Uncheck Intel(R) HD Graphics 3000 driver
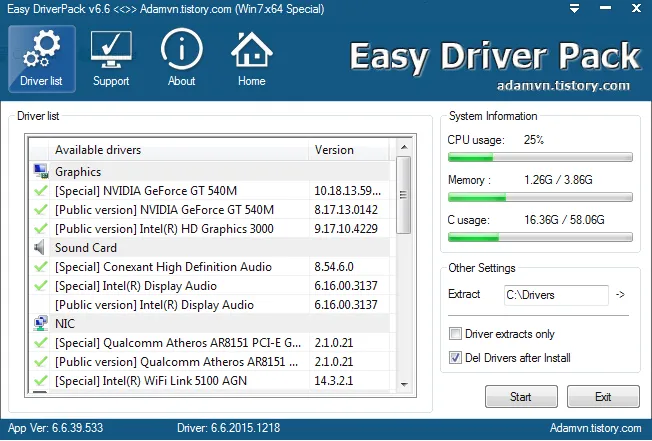The height and width of the screenshot is (441, 652). pyautogui.click(x=40, y=229)
